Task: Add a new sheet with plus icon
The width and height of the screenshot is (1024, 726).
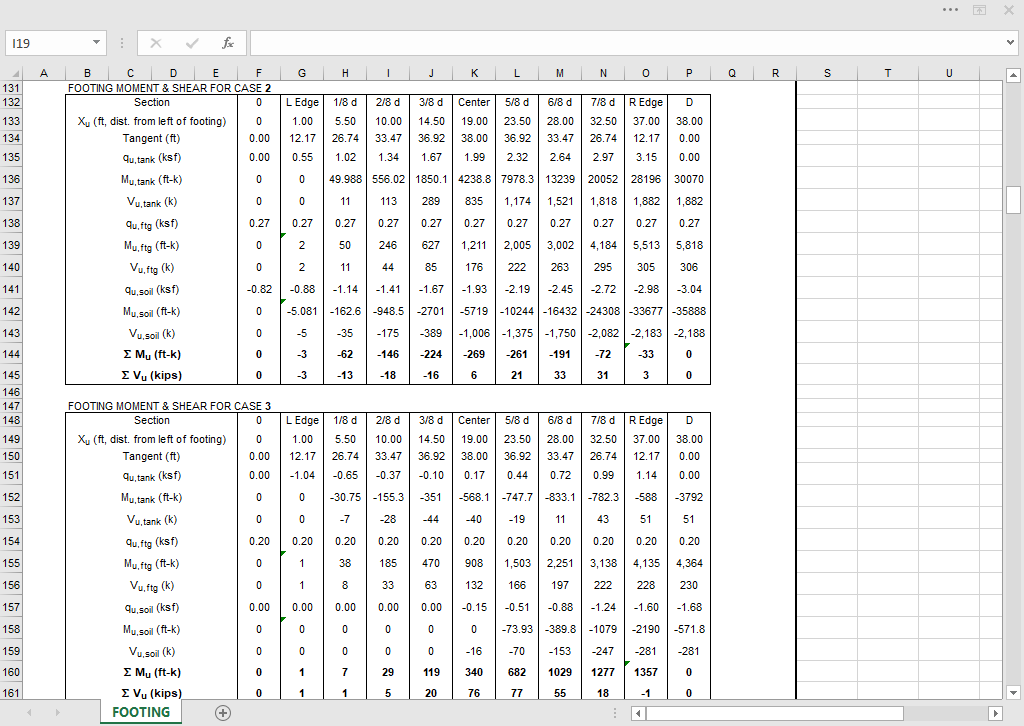Action: pos(223,713)
